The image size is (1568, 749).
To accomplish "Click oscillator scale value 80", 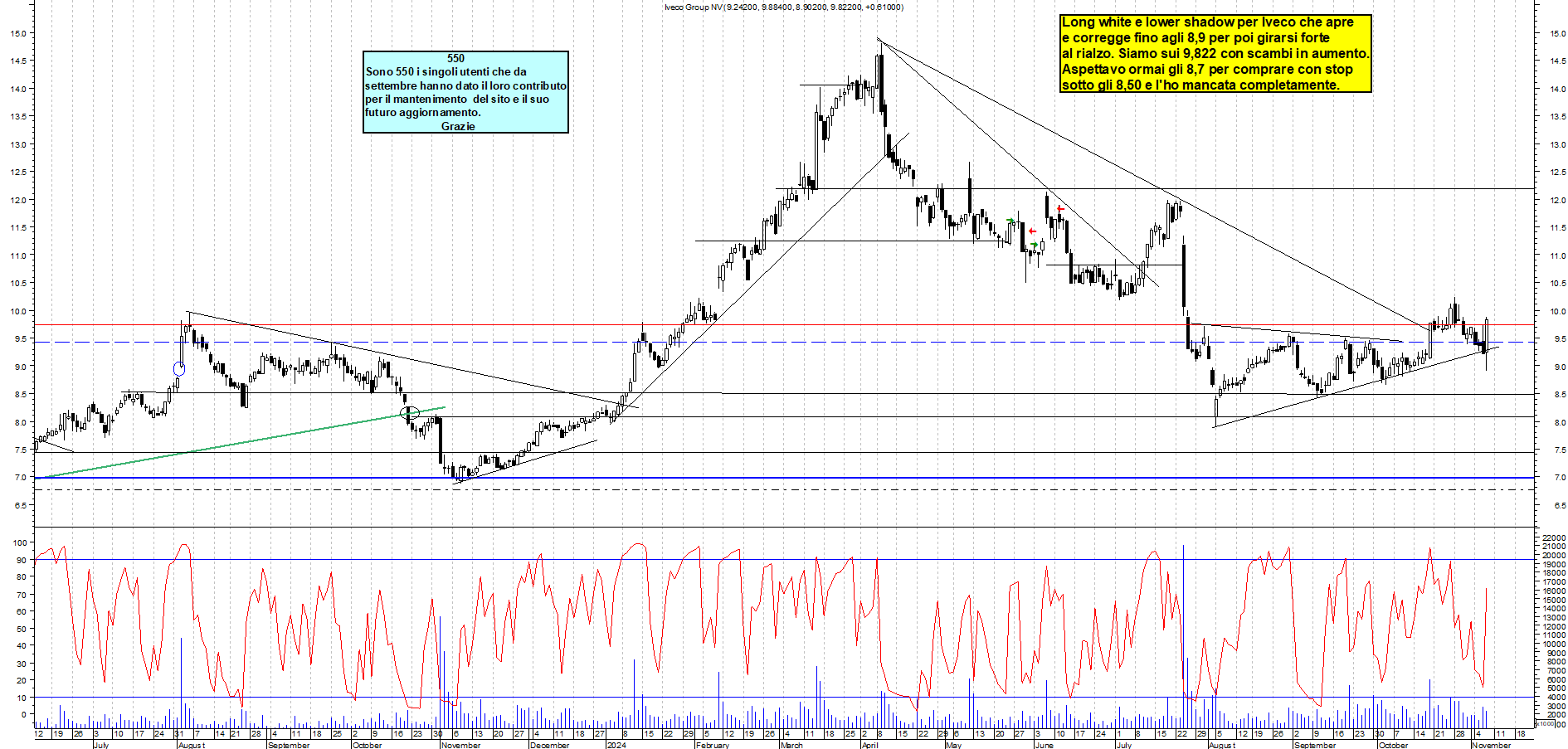I will pyautogui.click(x=22, y=577).
